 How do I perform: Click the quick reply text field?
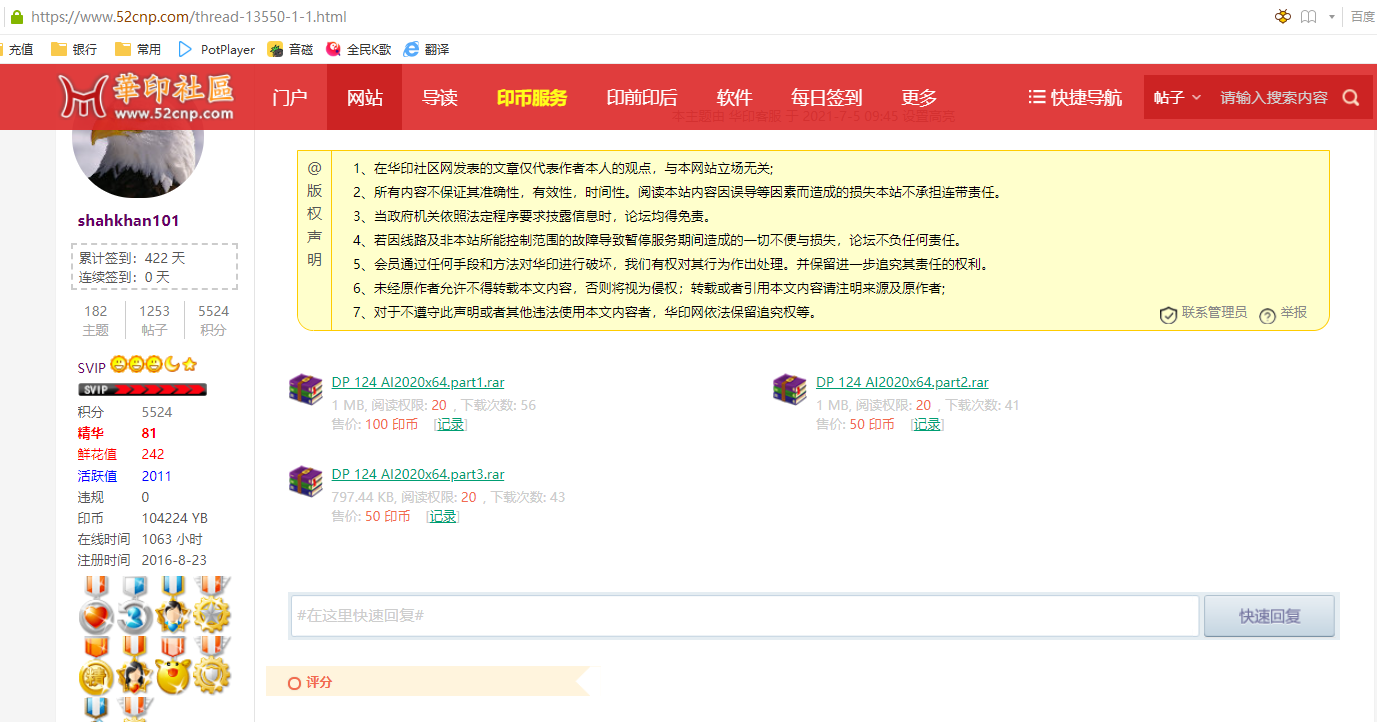click(x=744, y=616)
